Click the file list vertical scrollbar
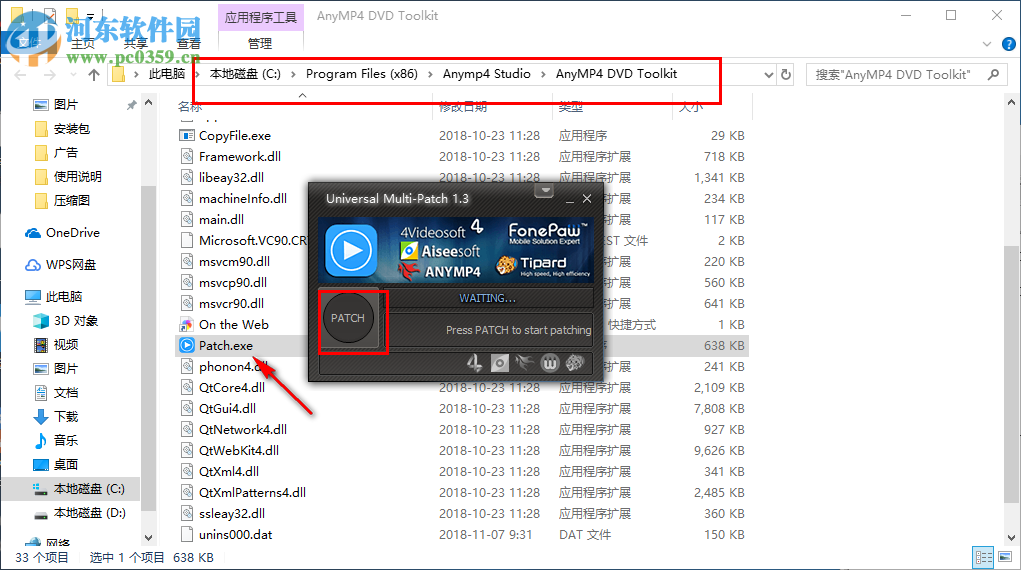The image size is (1021, 570). point(1011,375)
